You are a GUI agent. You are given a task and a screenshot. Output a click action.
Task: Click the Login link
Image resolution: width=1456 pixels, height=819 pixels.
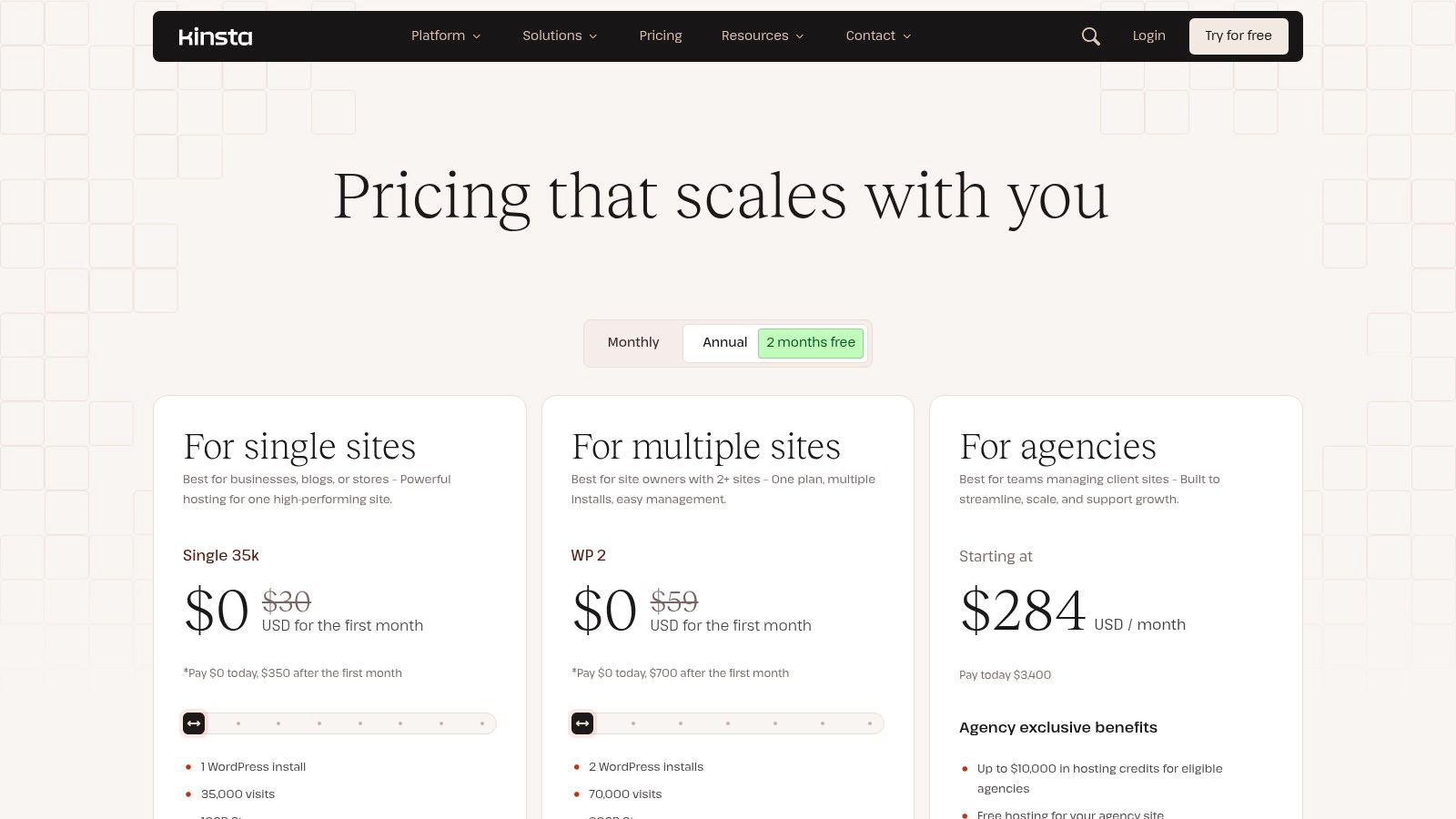[x=1148, y=35]
